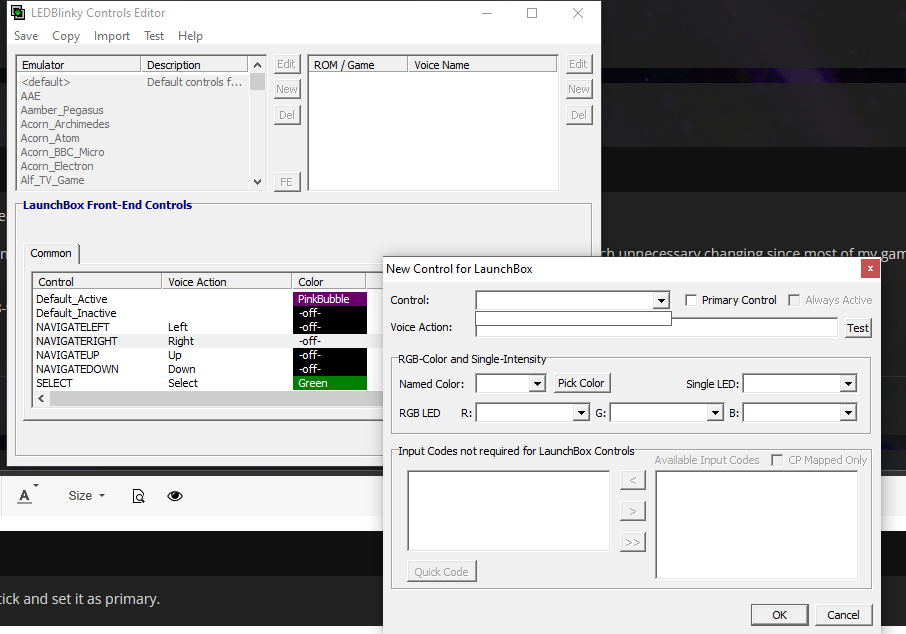Expand the Named Color dropdown

point(537,384)
